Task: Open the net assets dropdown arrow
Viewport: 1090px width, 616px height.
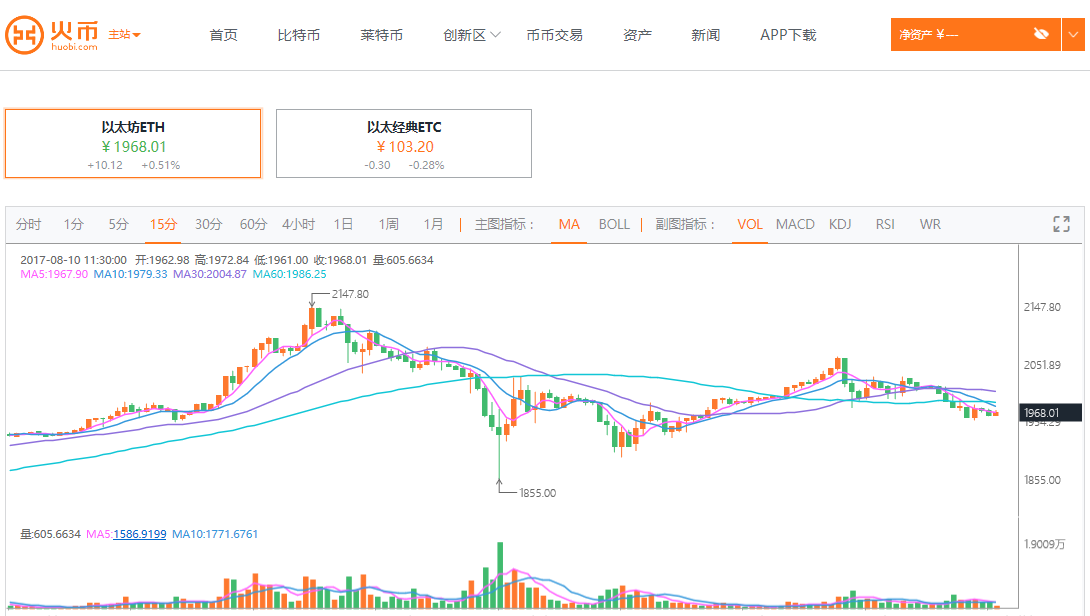Action: [1072, 34]
